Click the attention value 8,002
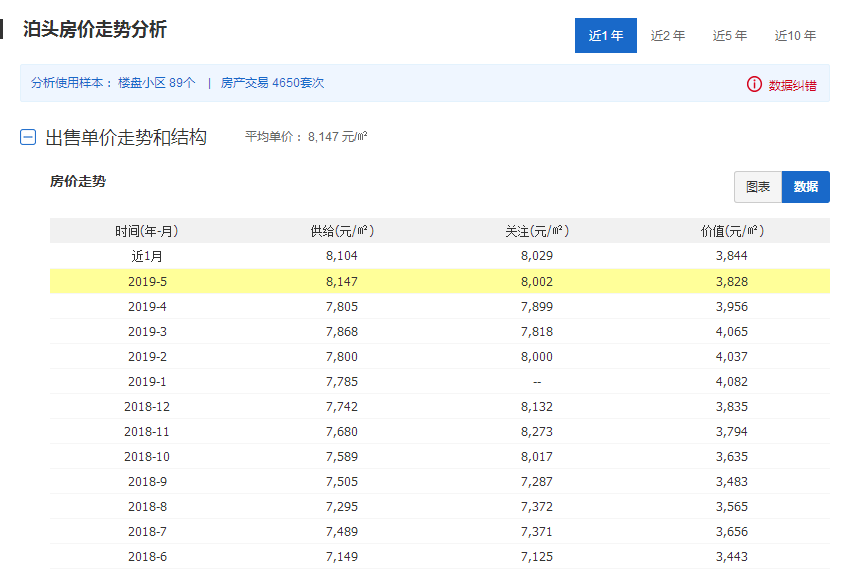Viewport: 846px width, 583px height. [x=537, y=282]
